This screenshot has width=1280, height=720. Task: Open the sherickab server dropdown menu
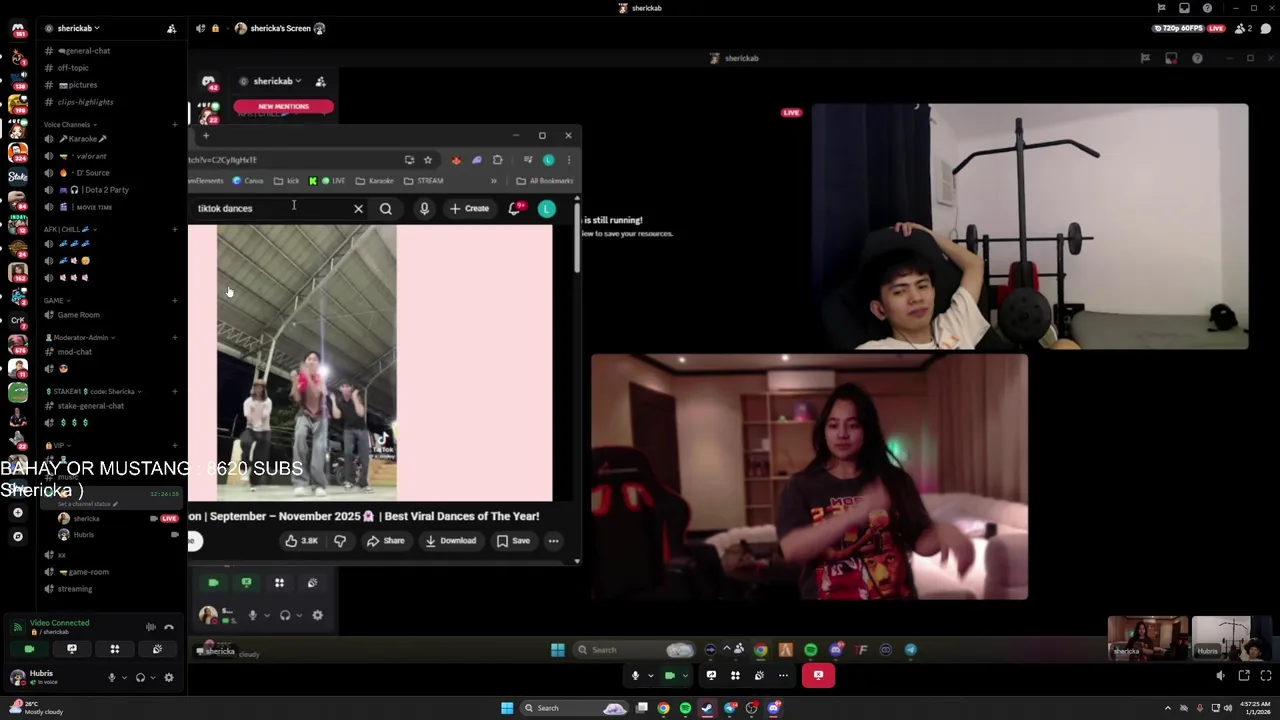(78, 28)
